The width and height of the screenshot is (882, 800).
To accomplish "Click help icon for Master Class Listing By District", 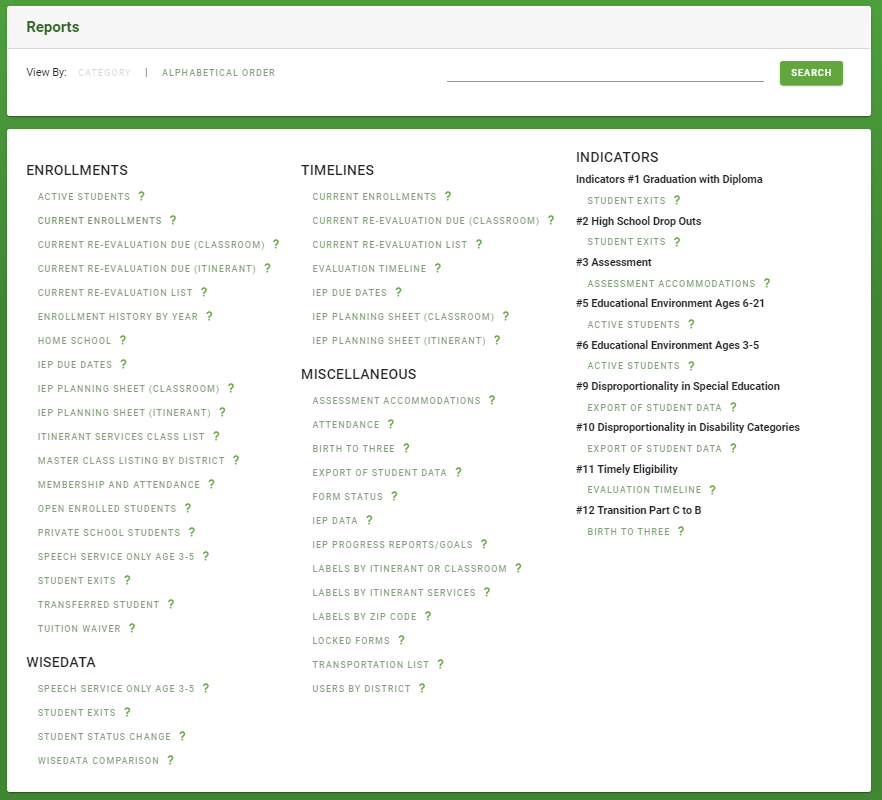I will click(x=236, y=460).
